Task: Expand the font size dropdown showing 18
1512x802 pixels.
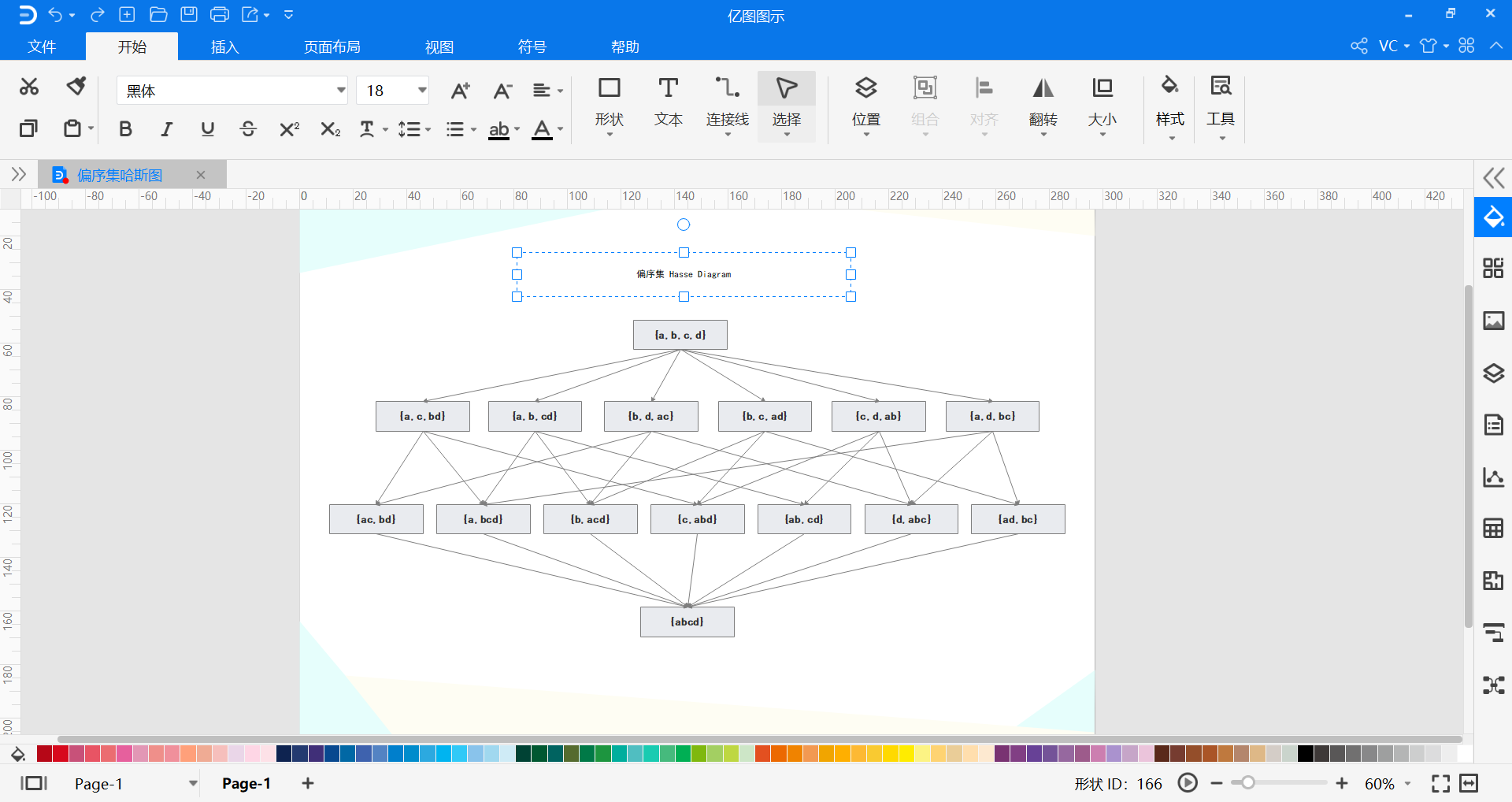Action: tap(422, 91)
